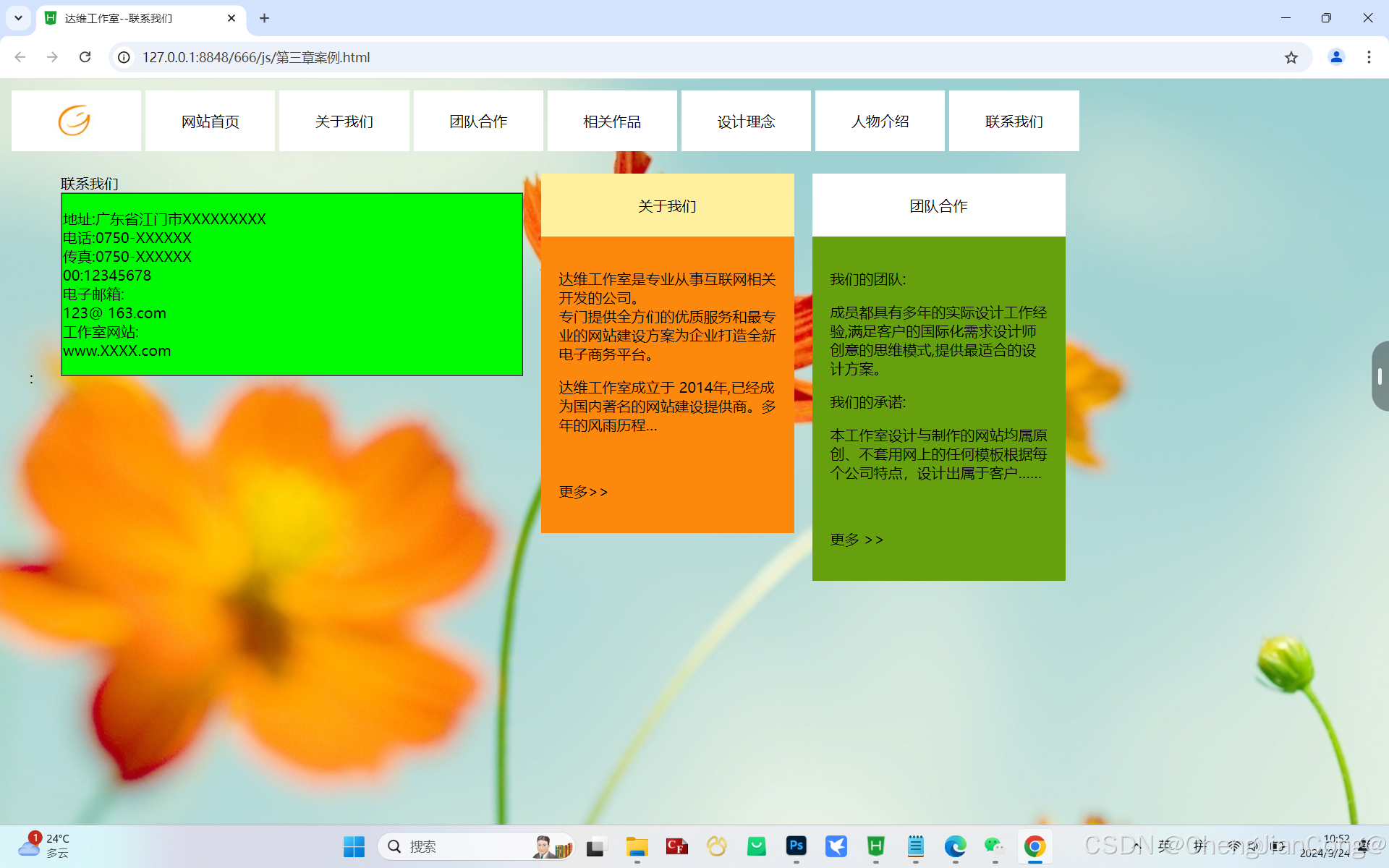Open Photoshop from the taskbar
This screenshot has width=1389, height=868.
click(x=796, y=846)
